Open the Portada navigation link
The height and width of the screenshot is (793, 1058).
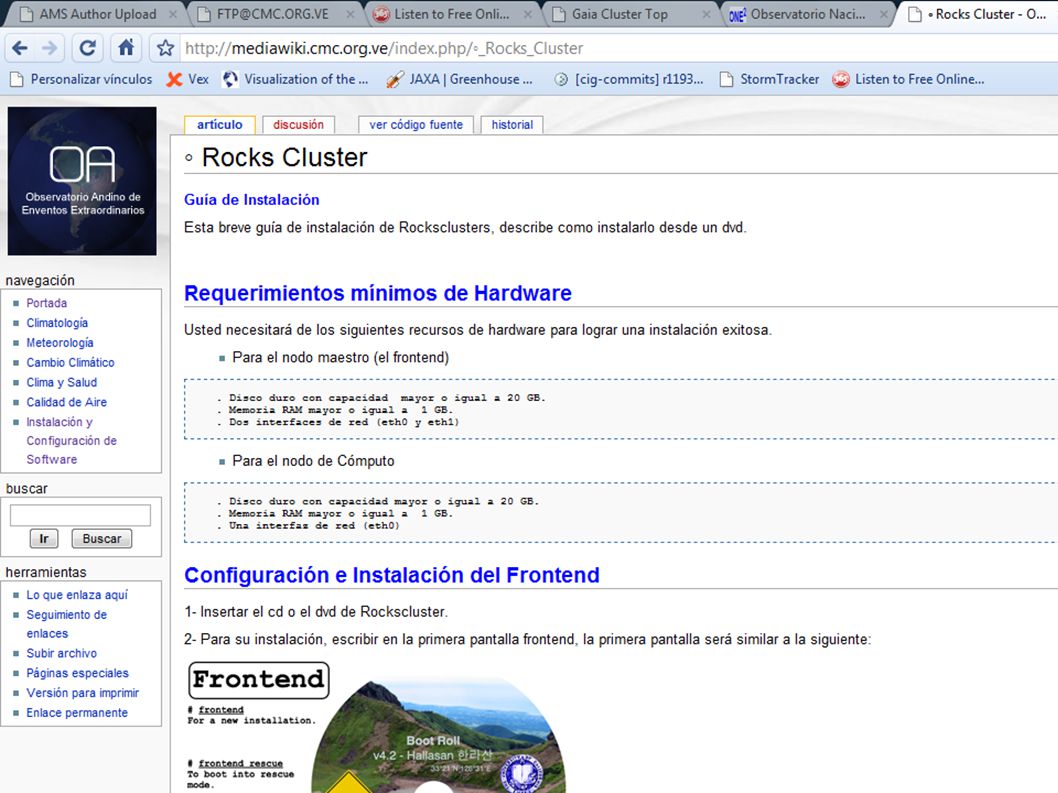click(47, 303)
